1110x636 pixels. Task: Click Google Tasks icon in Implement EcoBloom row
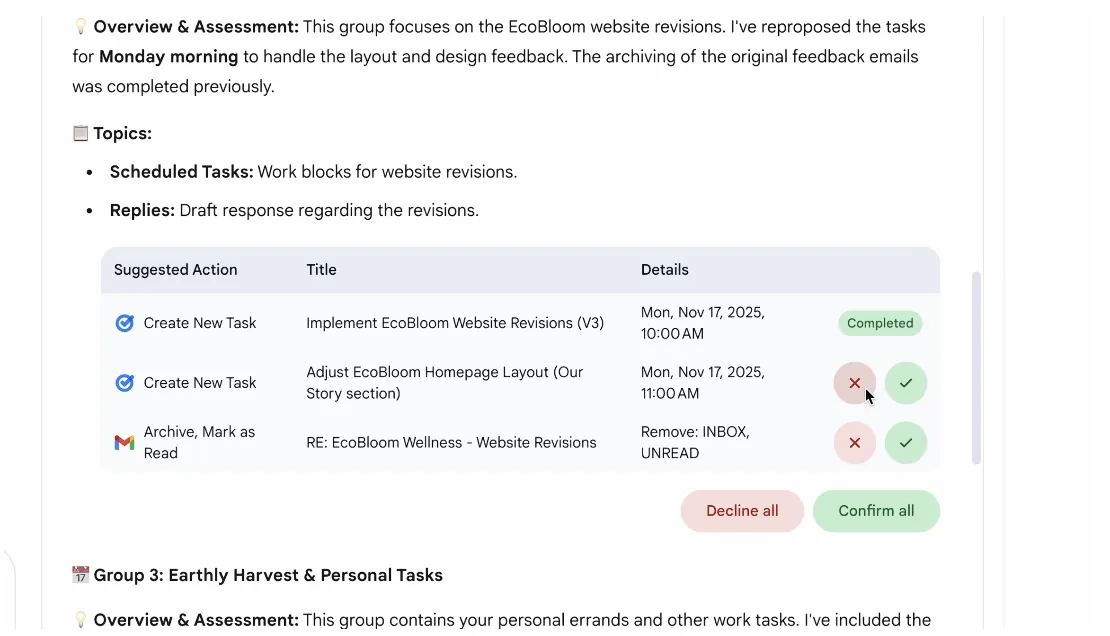pyautogui.click(x=124, y=323)
